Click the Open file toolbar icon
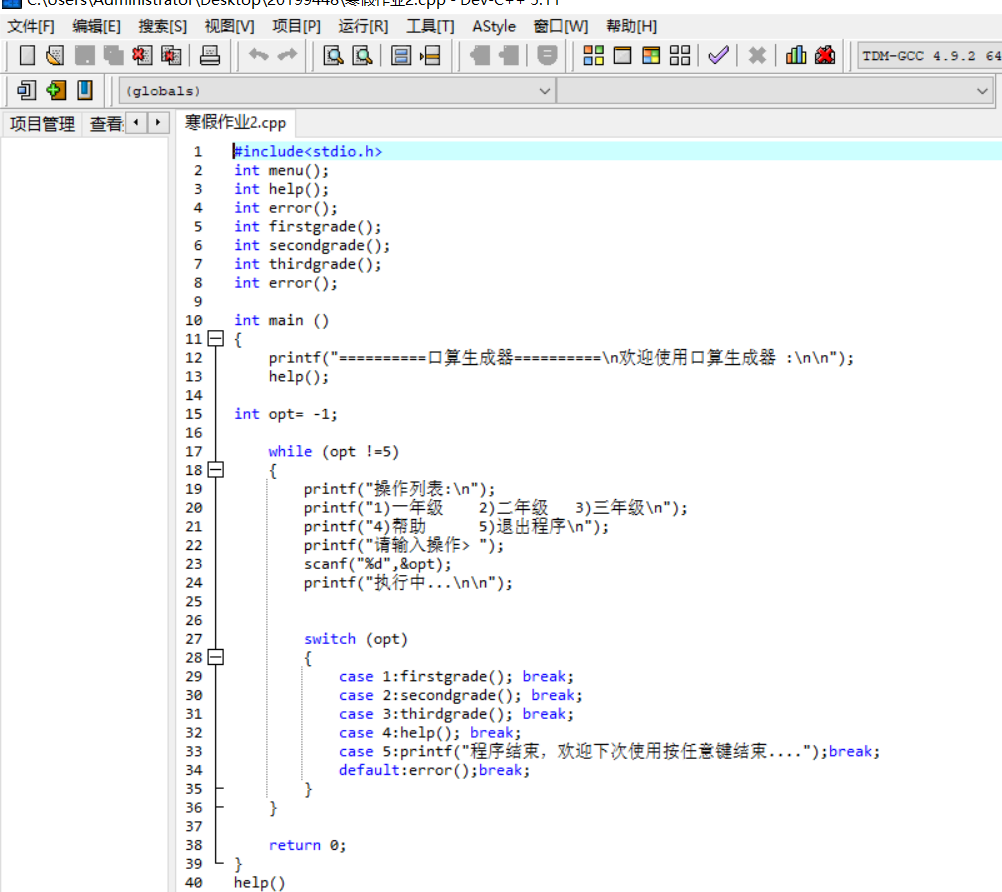 click(55, 56)
